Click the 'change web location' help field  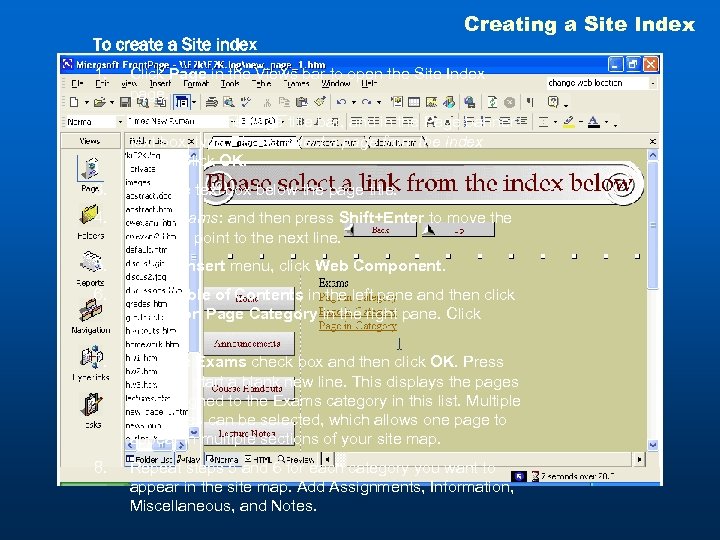[597, 83]
